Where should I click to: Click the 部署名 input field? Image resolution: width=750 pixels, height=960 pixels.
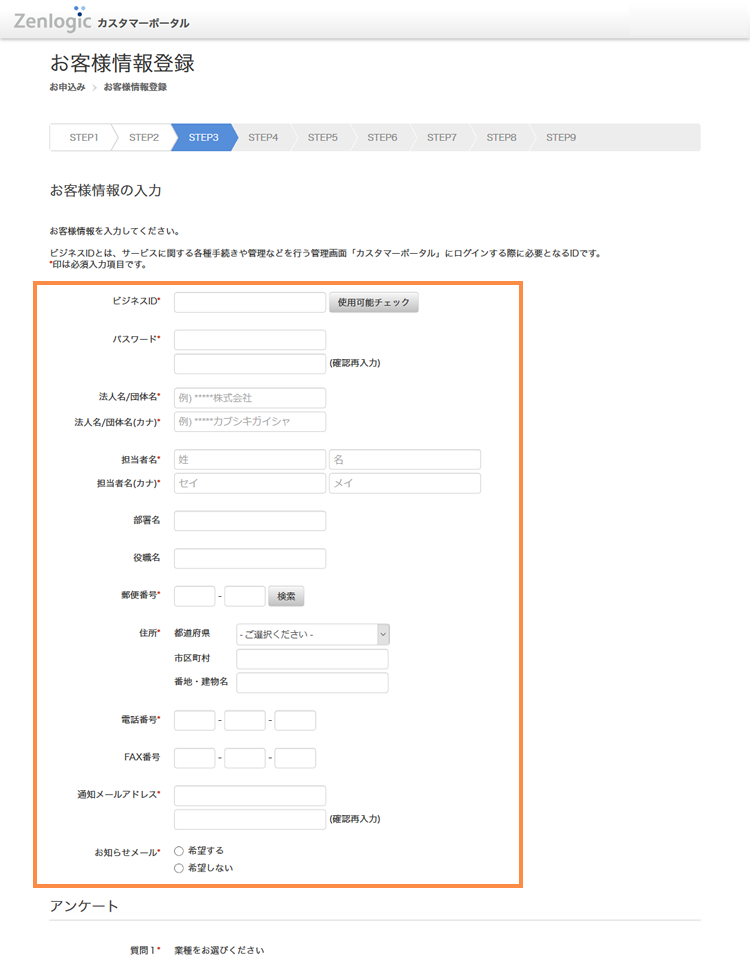click(250, 521)
